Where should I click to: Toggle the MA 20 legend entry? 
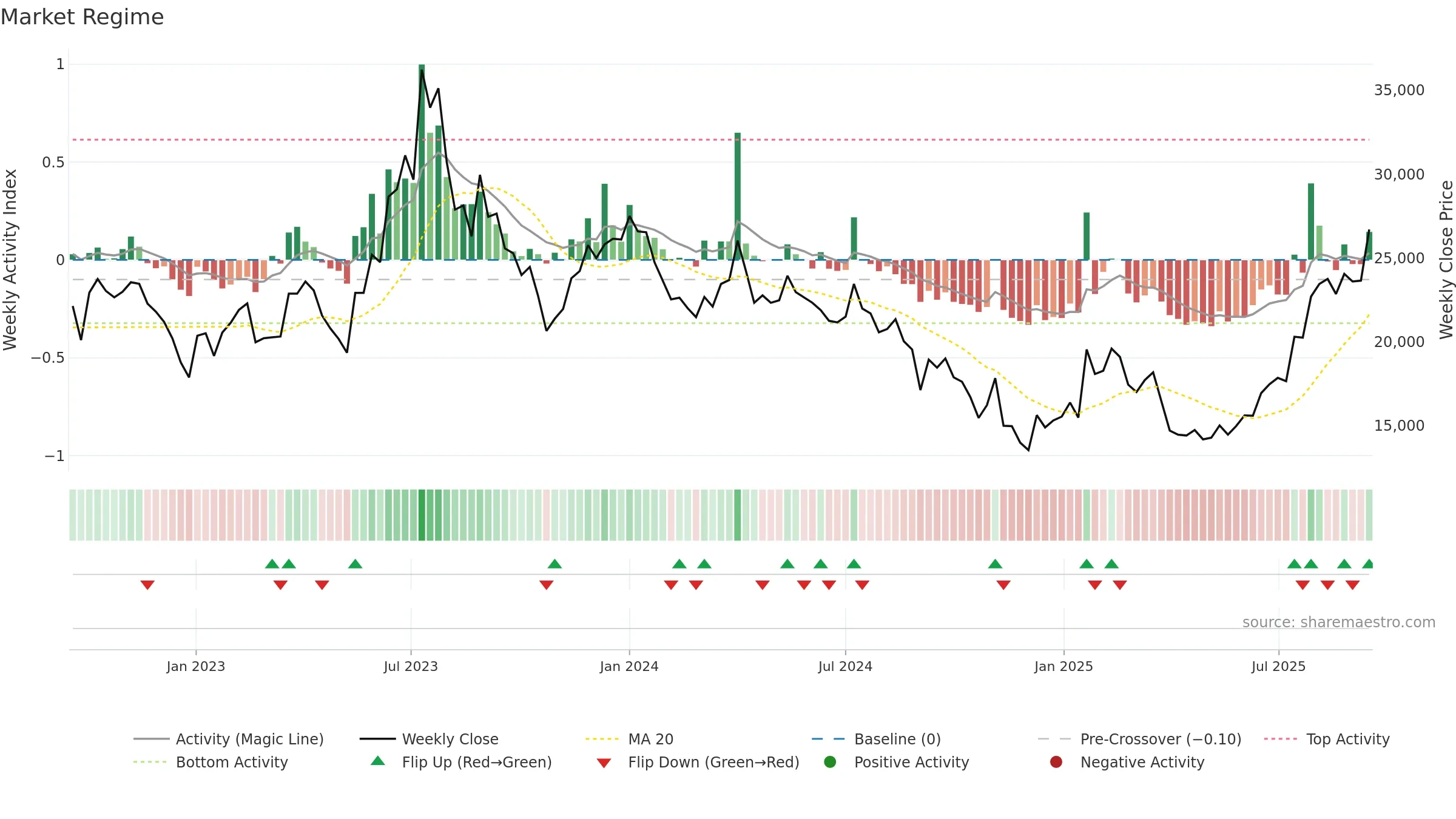pyautogui.click(x=629, y=739)
